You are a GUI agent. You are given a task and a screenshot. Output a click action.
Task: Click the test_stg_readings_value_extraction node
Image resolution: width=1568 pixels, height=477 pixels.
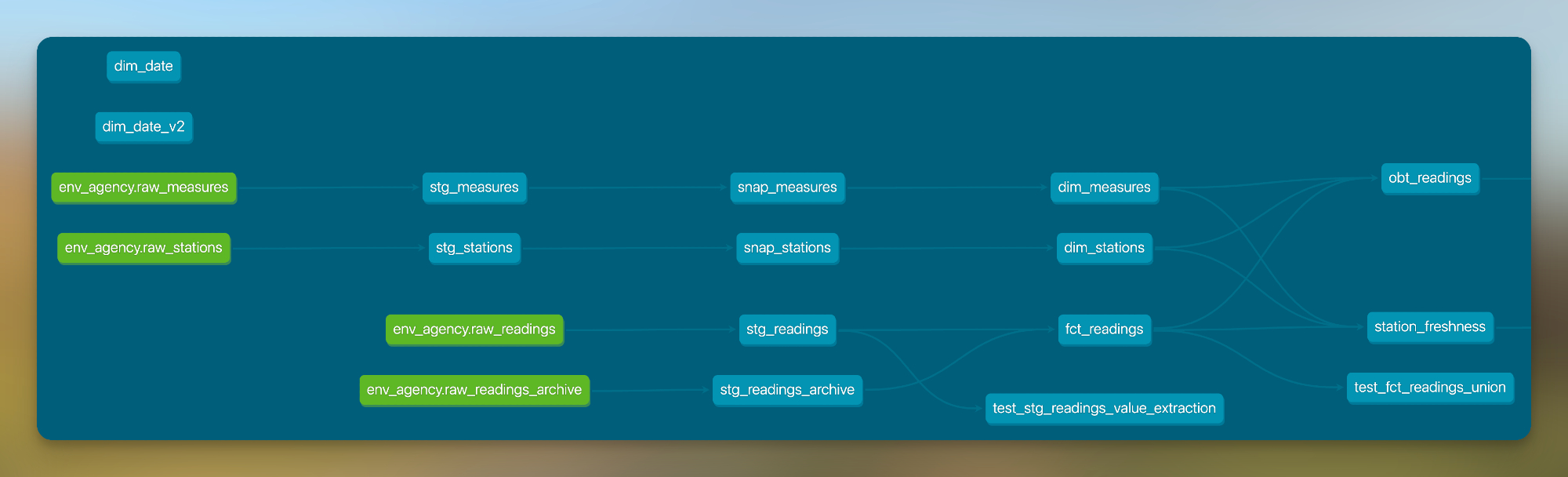point(1104,409)
